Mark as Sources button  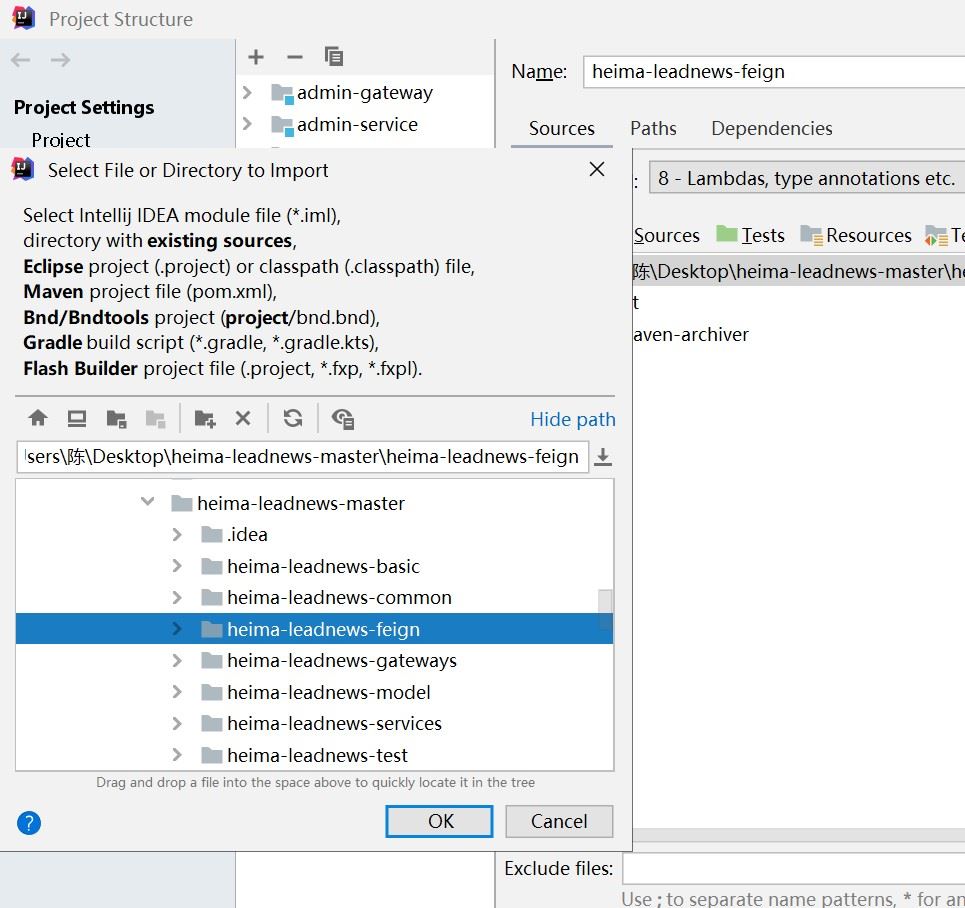[x=667, y=235]
